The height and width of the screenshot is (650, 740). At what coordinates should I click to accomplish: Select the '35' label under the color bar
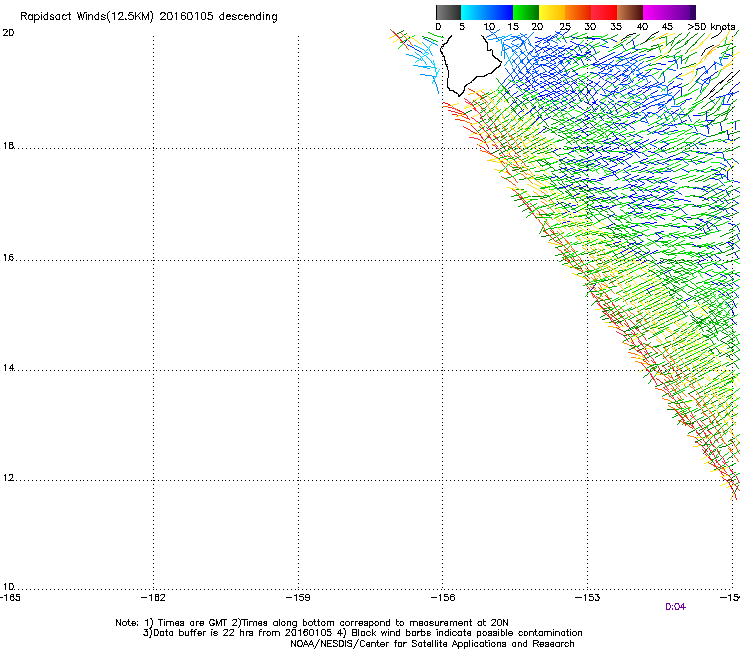click(x=615, y=27)
